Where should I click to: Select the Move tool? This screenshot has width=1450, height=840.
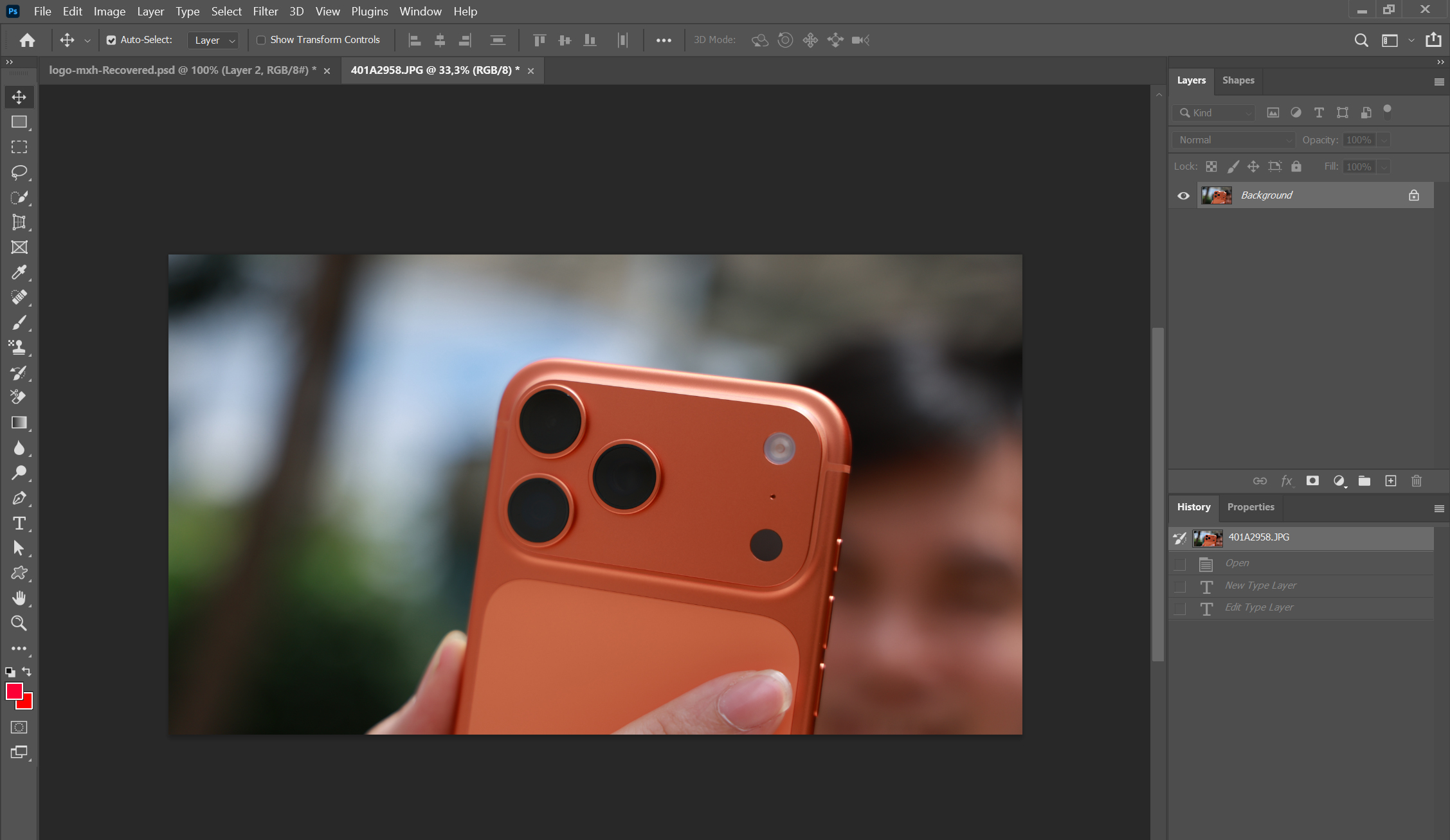[19, 97]
